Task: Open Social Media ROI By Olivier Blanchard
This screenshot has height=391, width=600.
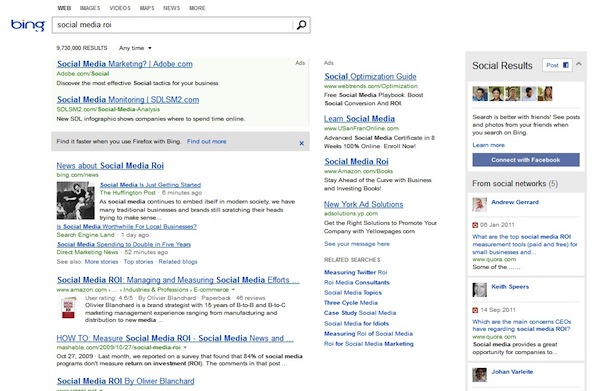Action: click(126, 381)
